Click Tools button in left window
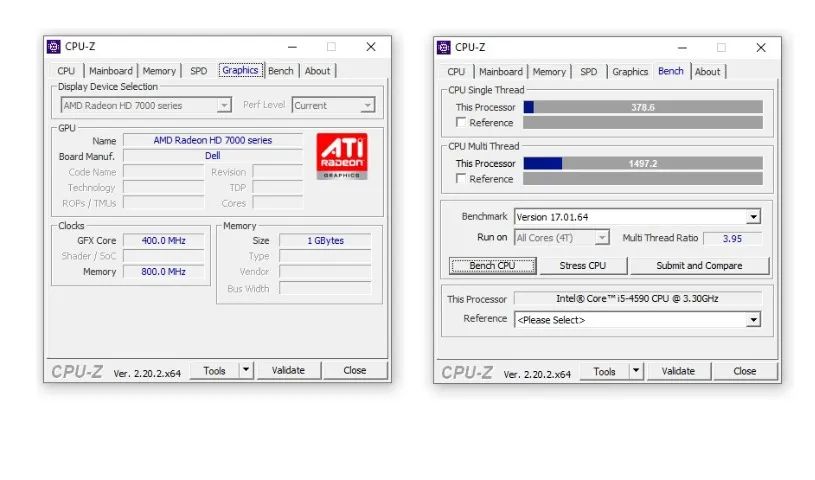 tap(215, 371)
